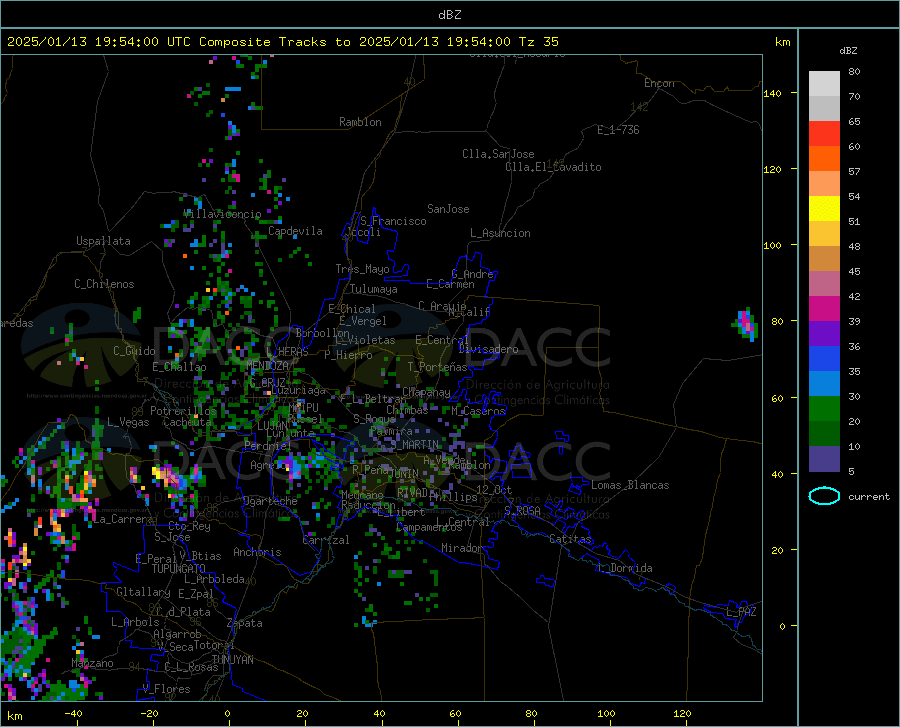Click the 'TUNUYAN' town label
This screenshot has height=727, width=900.
[232, 660]
